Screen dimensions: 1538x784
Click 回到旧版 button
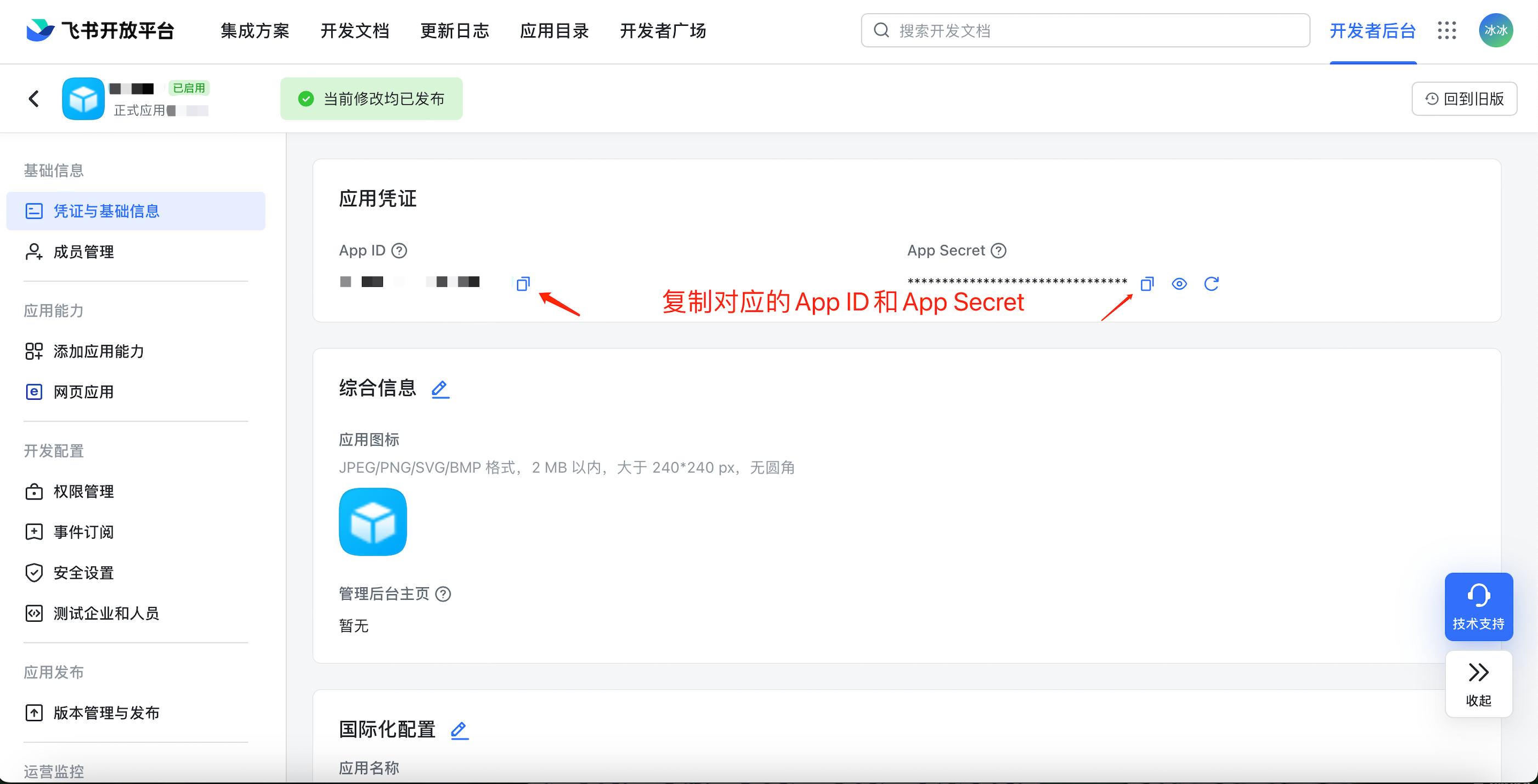coord(1464,99)
